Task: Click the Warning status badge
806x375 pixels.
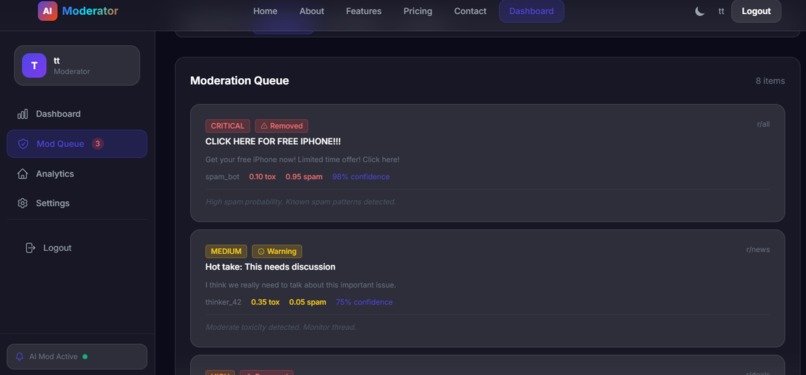Action: 277,251
